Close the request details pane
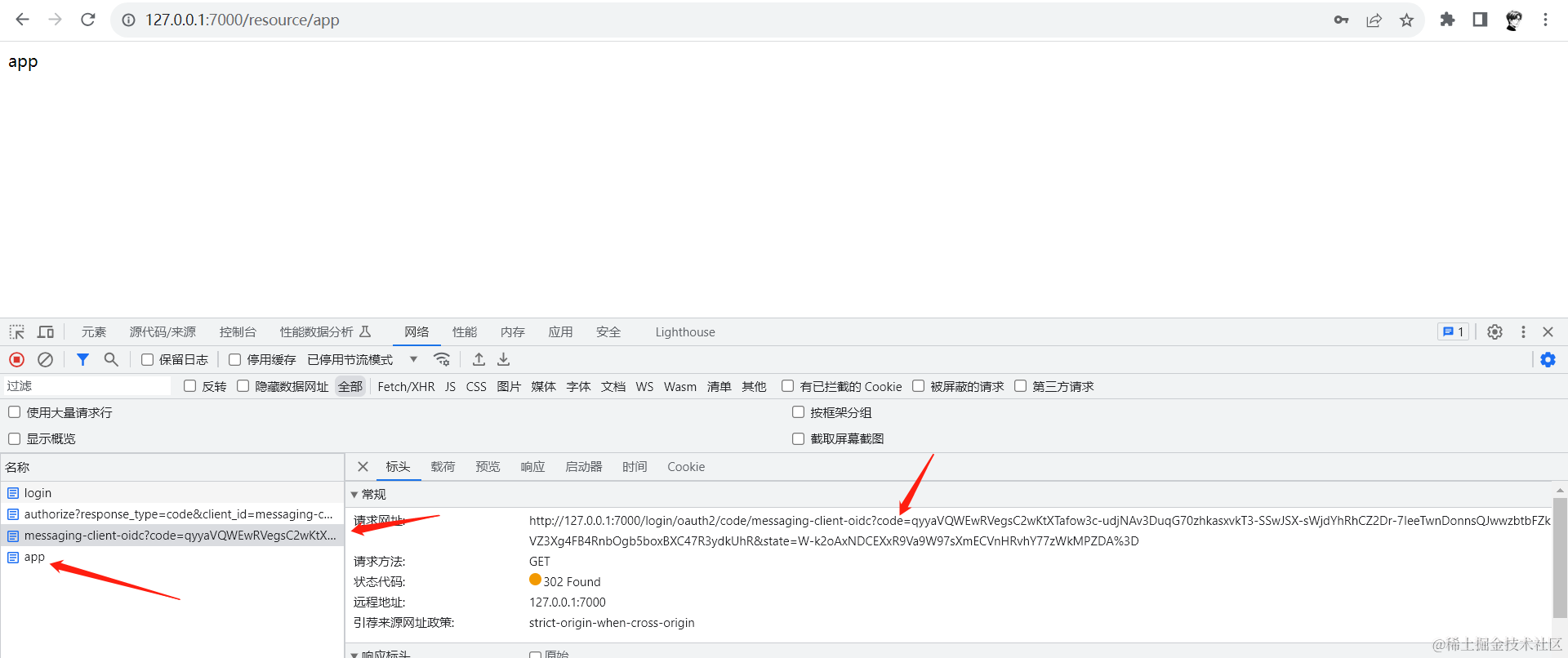 click(363, 466)
